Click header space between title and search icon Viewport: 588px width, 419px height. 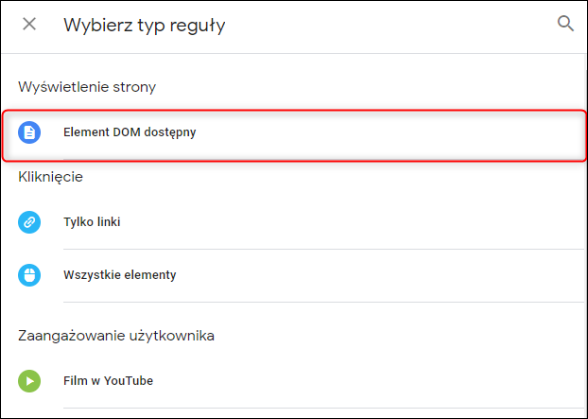coord(390,25)
